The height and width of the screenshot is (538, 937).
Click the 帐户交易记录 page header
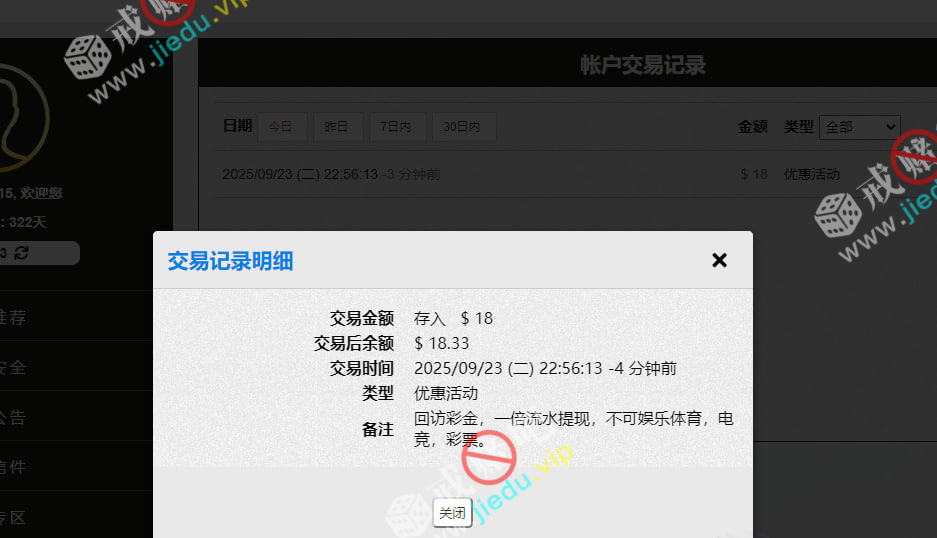coord(643,66)
